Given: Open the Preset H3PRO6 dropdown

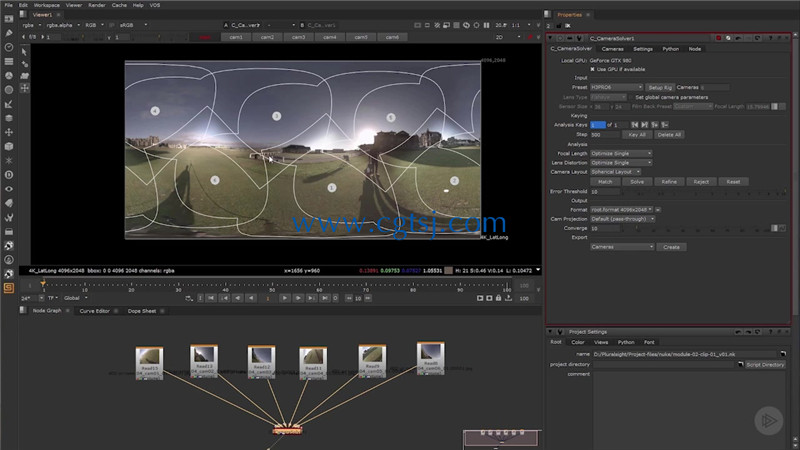Looking at the screenshot, I should point(616,87).
